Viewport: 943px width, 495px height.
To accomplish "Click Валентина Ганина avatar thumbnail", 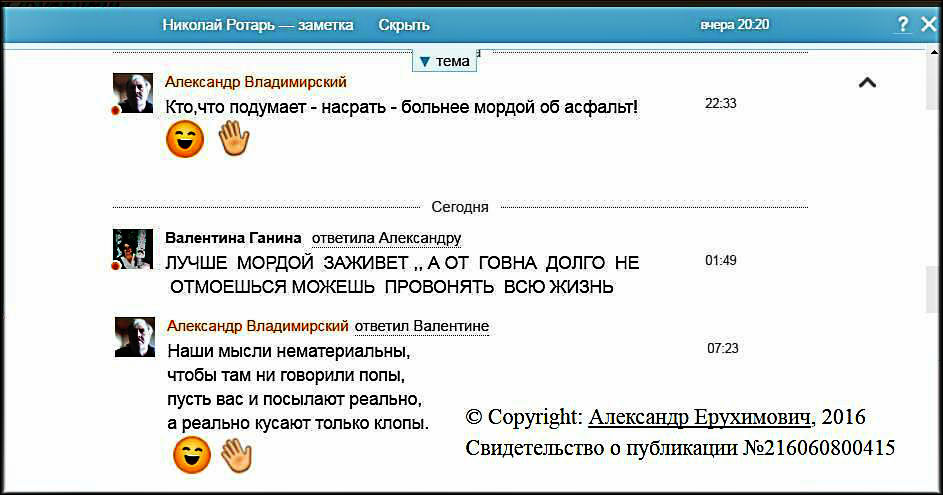I will [x=133, y=248].
